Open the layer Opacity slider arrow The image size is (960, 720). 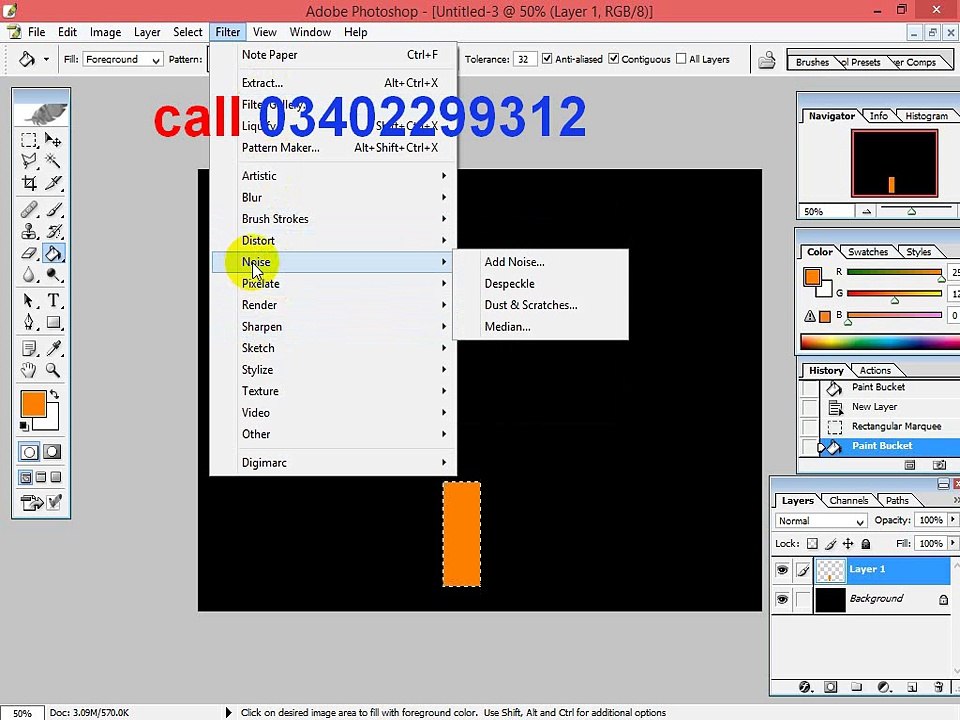point(952,520)
